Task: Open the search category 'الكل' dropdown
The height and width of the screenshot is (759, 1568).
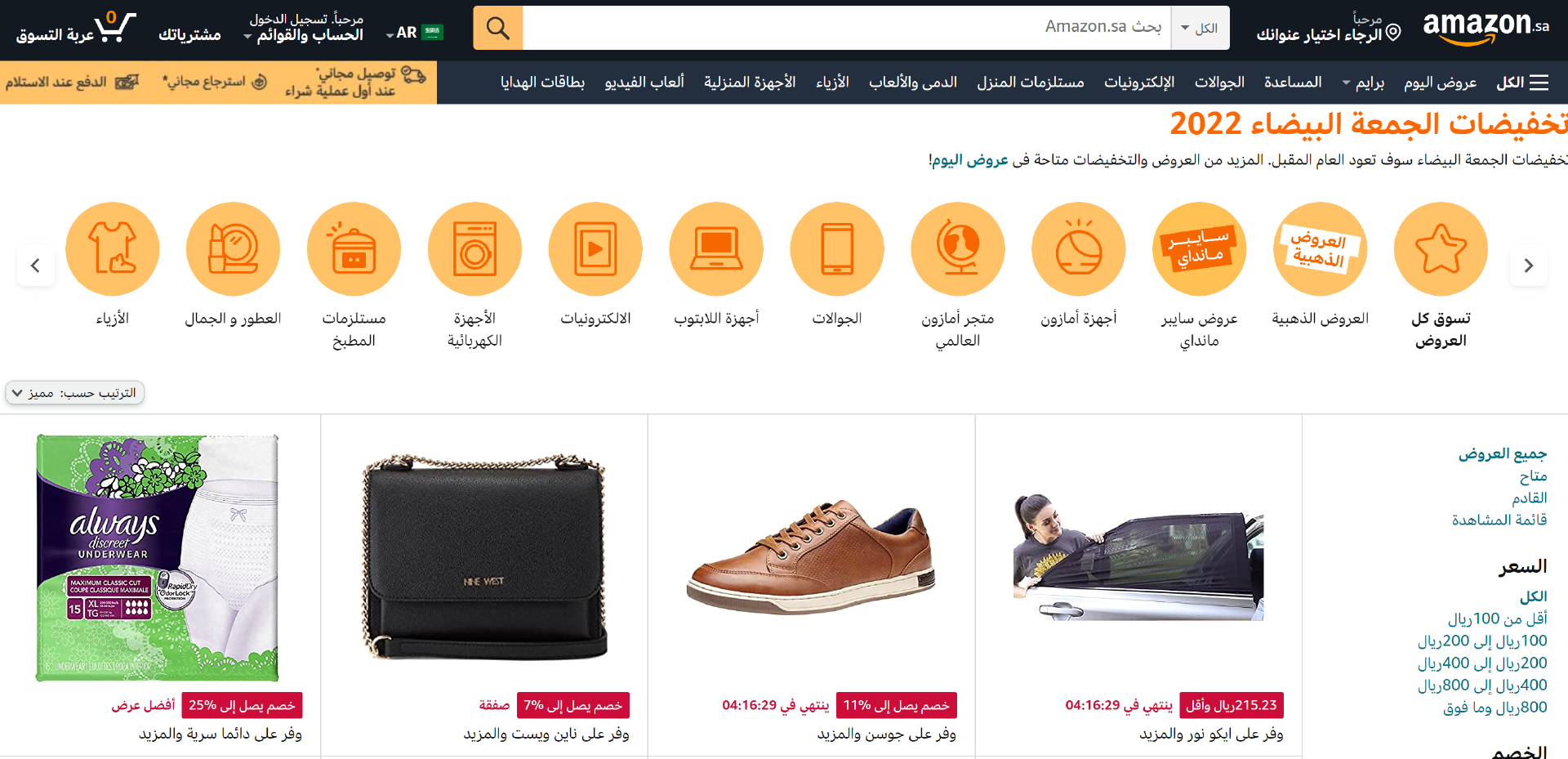Action: point(1200,29)
